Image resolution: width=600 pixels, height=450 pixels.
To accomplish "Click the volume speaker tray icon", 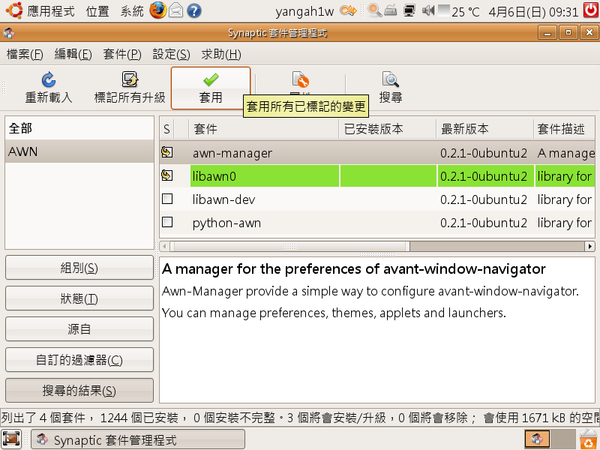I will pos(428,10).
